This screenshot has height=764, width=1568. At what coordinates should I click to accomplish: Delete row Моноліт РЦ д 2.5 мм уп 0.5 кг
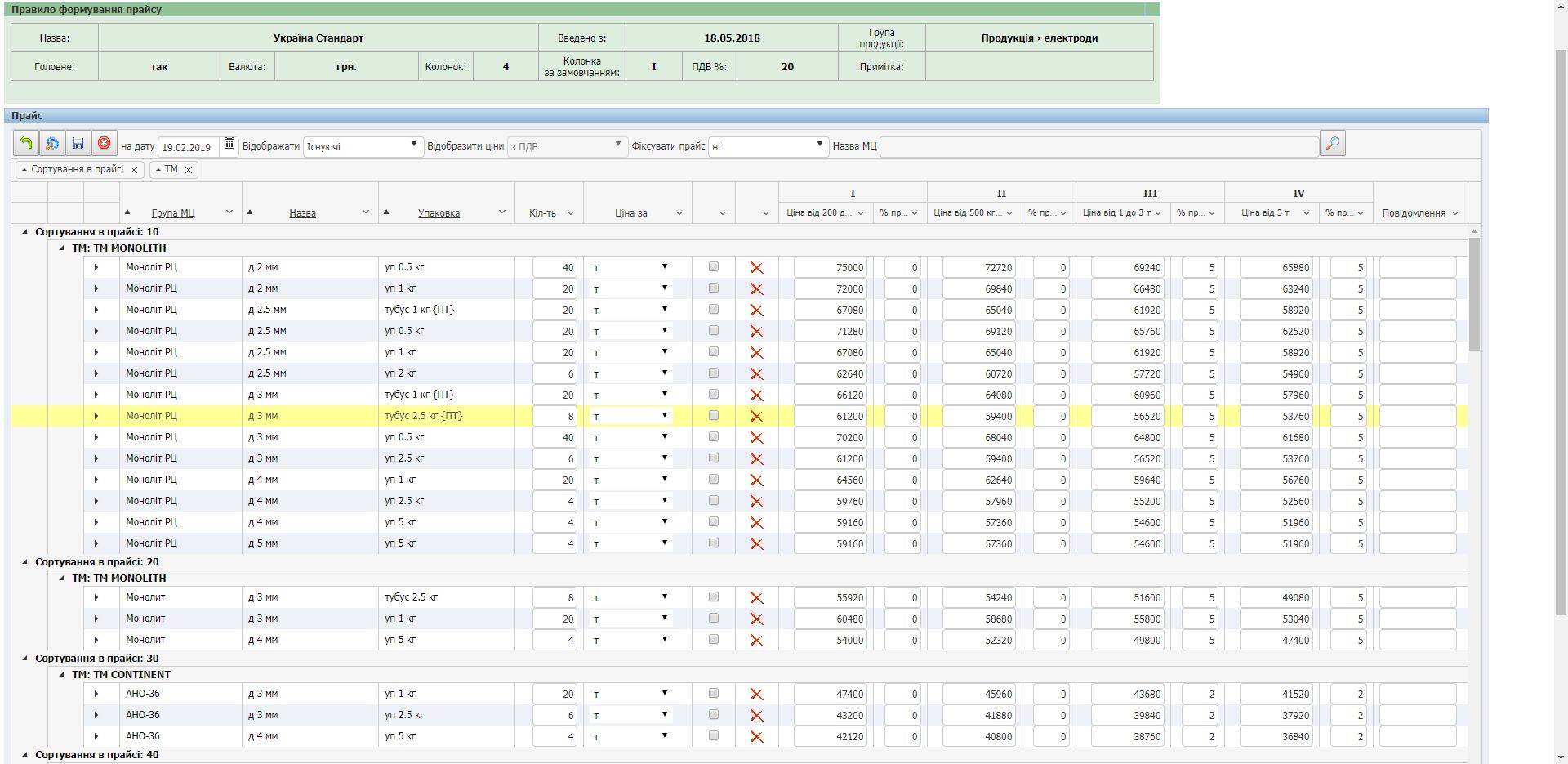tap(756, 331)
